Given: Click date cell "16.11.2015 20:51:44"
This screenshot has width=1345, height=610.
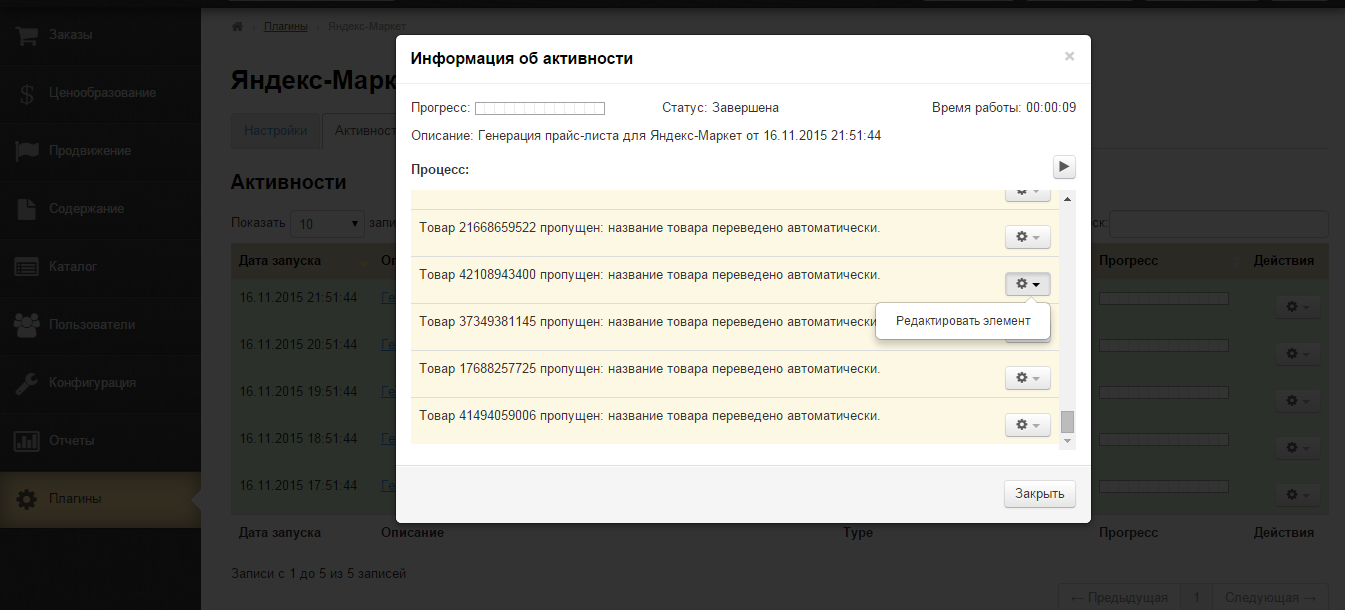Looking at the screenshot, I should (x=298, y=345).
